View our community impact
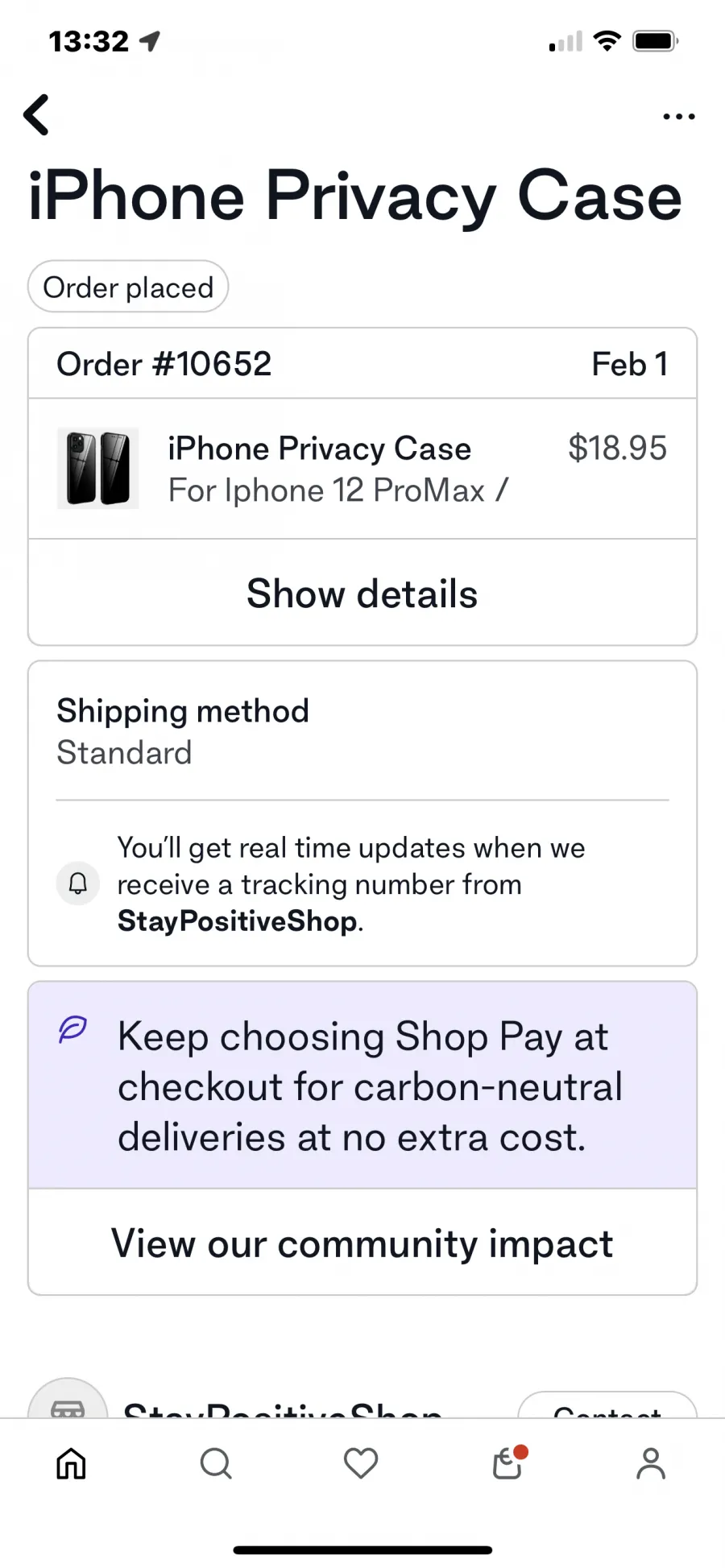The height and width of the screenshot is (1568, 725). pos(362,1243)
